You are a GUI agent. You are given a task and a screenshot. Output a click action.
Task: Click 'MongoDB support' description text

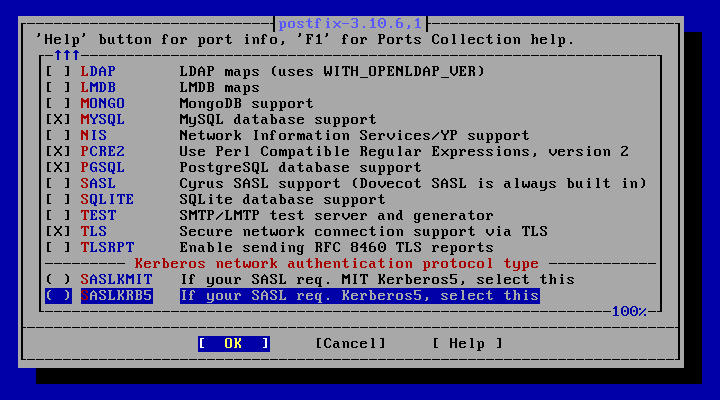(x=247, y=104)
